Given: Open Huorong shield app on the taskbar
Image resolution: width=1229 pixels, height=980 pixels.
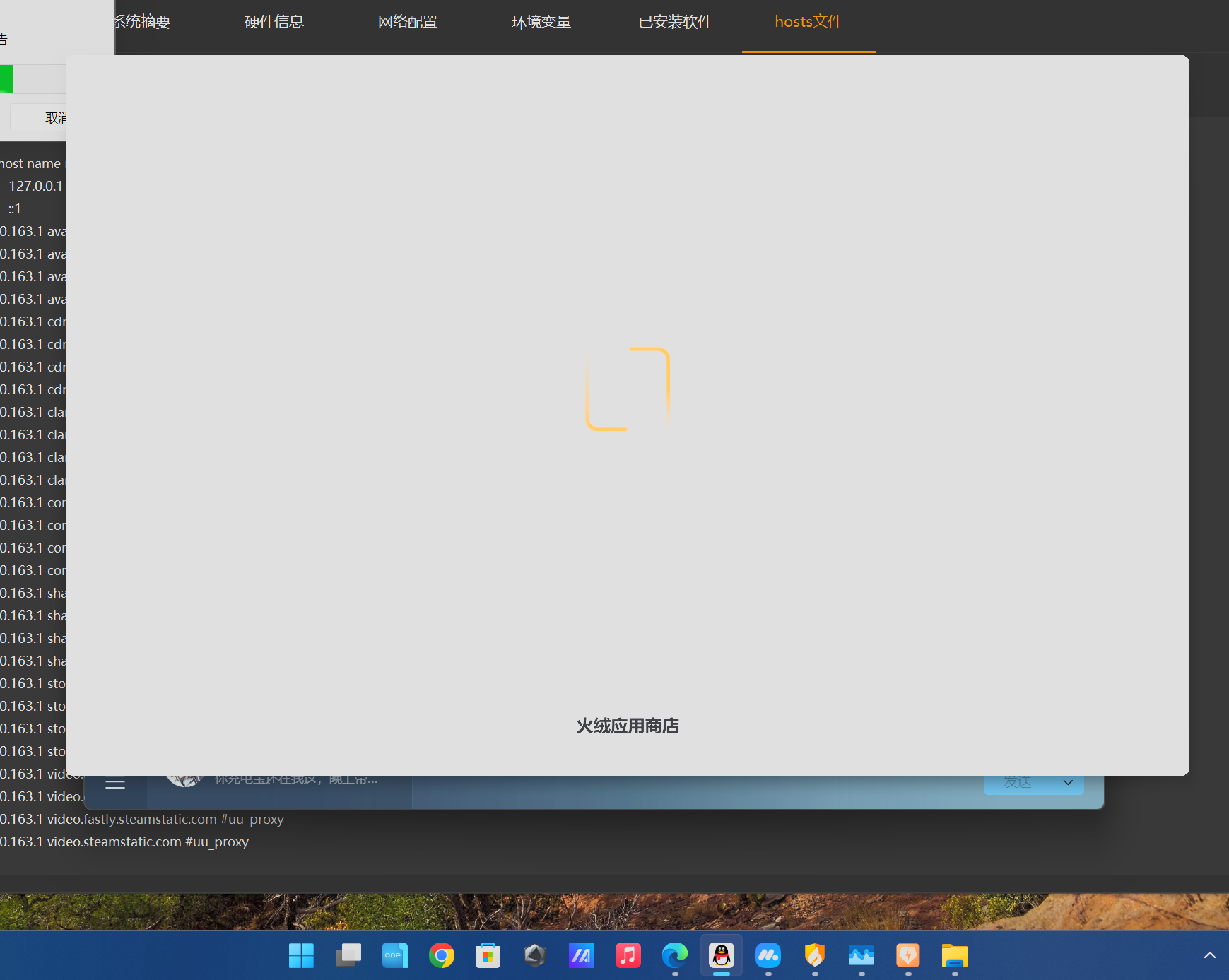Looking at the screenshot, I should tap(815, 956).
